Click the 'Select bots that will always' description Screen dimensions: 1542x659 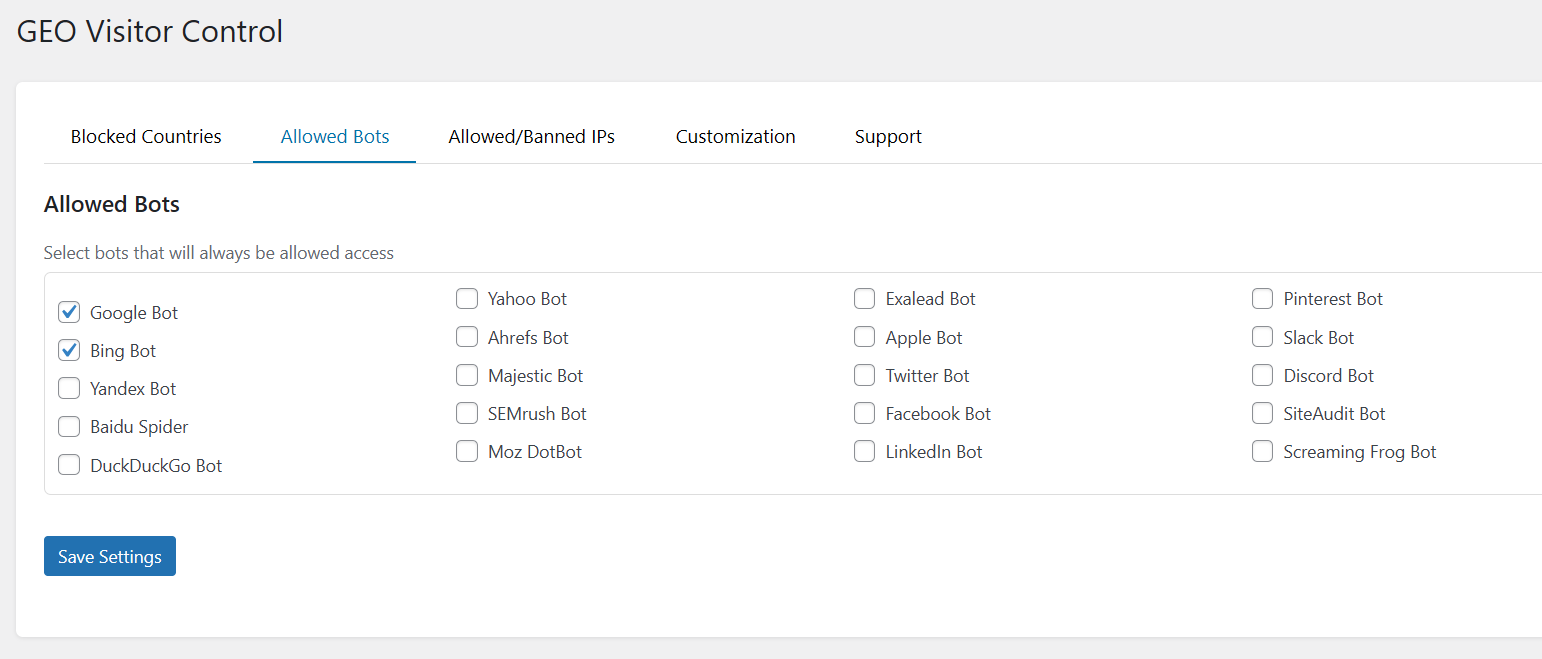point(219,252)
